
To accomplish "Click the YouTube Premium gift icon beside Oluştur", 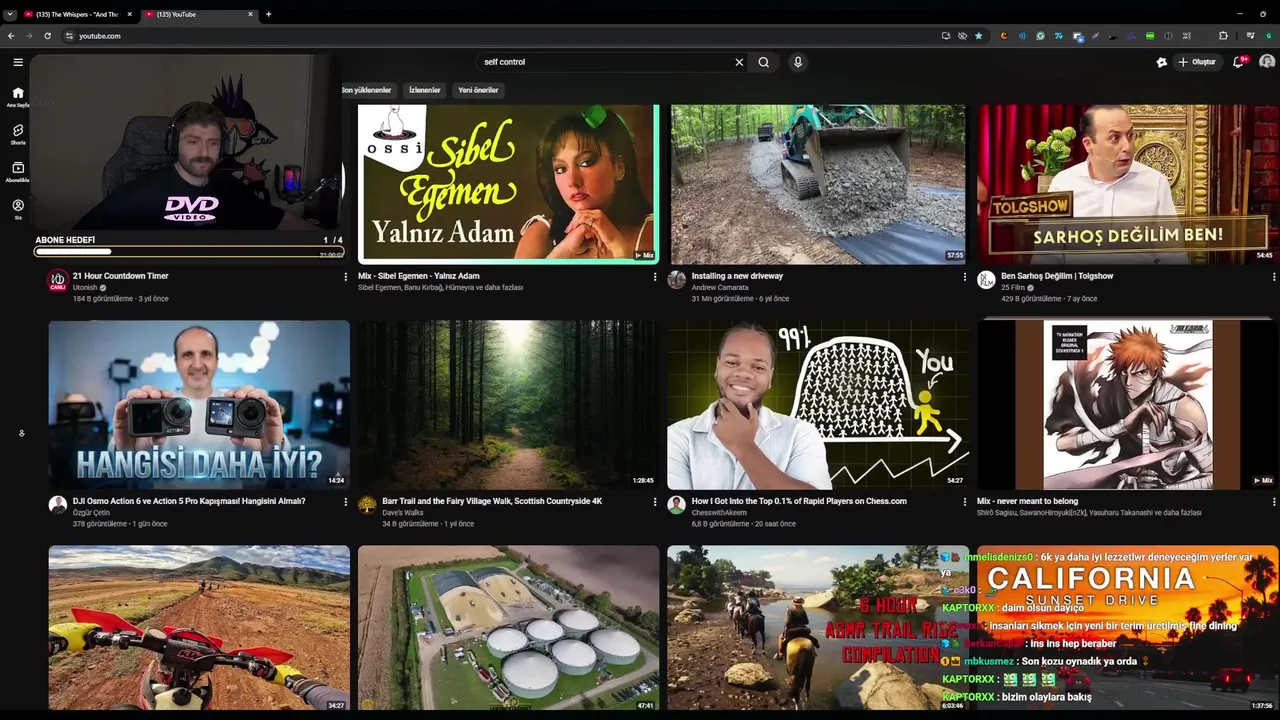I will [1161, 62].
